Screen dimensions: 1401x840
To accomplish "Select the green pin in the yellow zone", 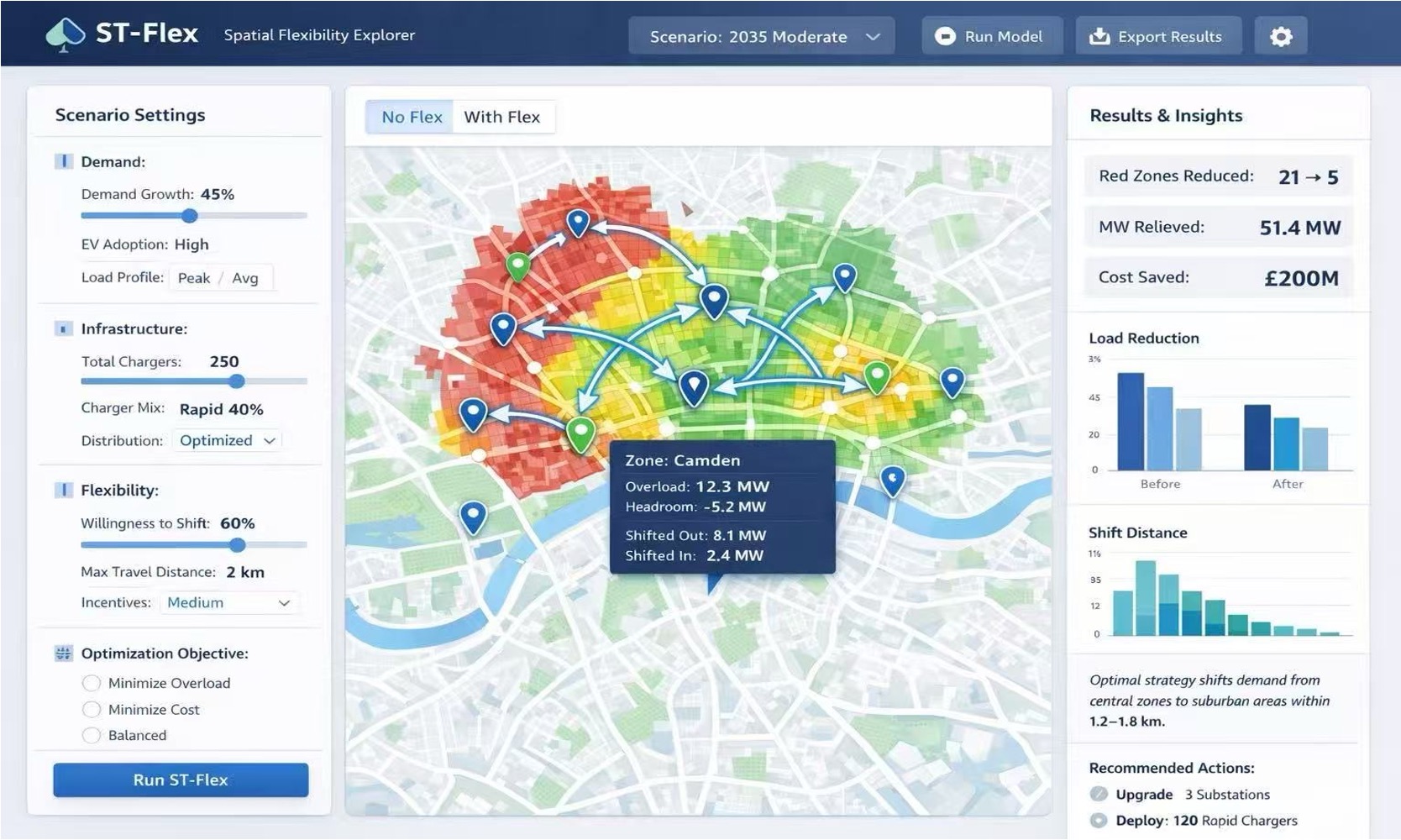I will point(877,377).
